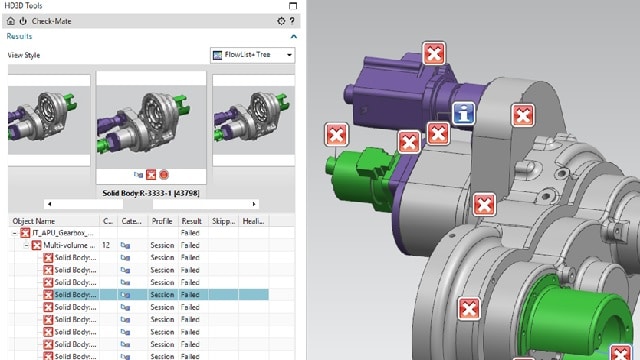Maximize the HD3D Tools panel
640x360 pixels.
point(293,6)
